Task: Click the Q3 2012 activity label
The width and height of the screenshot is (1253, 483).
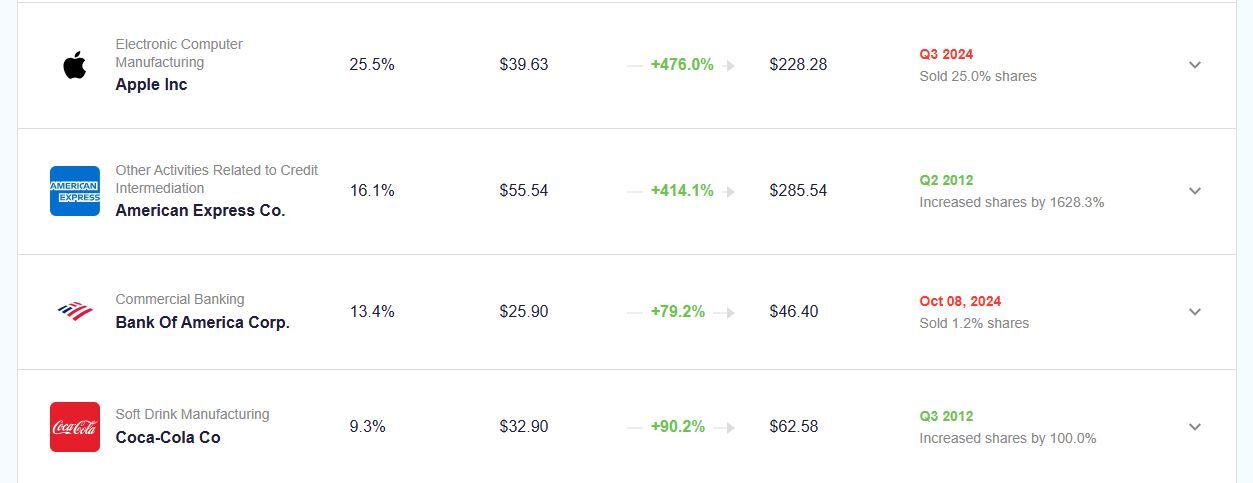Action: pos(946,416)
